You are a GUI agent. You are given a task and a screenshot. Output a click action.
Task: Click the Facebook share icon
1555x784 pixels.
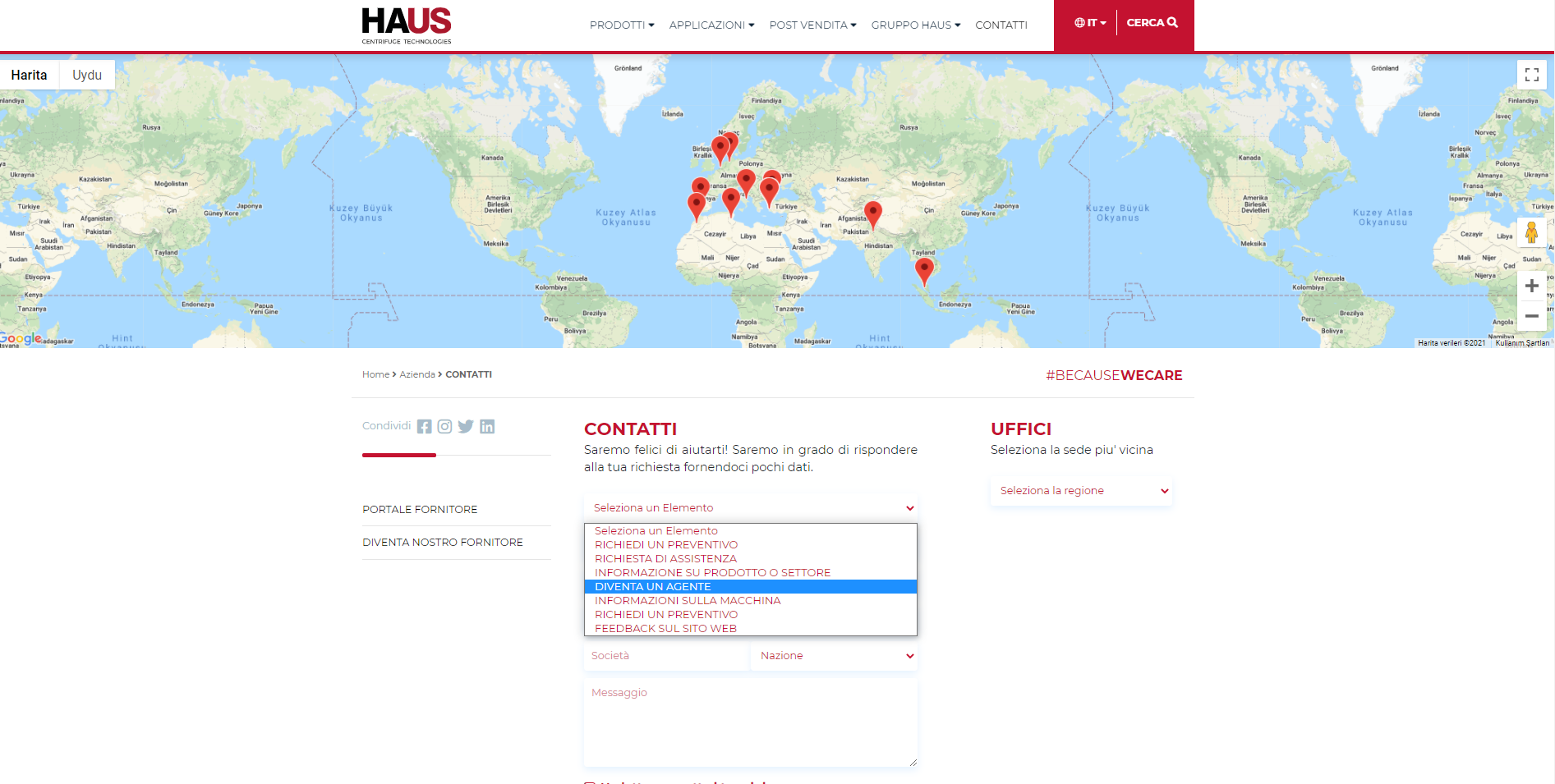[x=424, y=427]
